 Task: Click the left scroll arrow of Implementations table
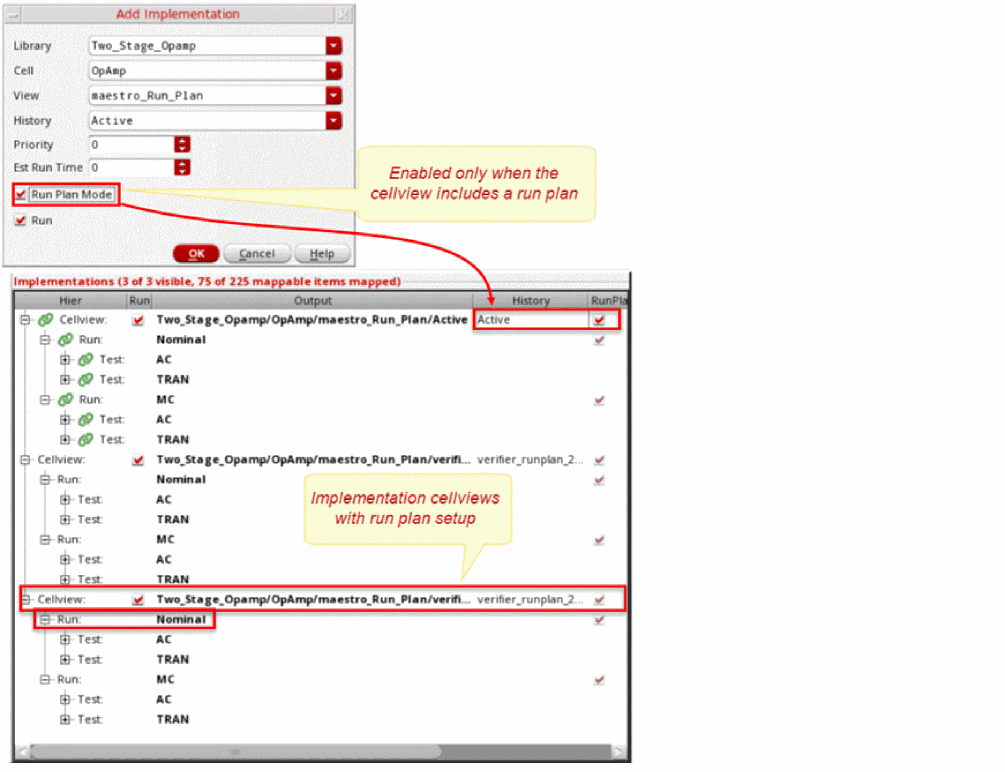click(x=22, y=751)
